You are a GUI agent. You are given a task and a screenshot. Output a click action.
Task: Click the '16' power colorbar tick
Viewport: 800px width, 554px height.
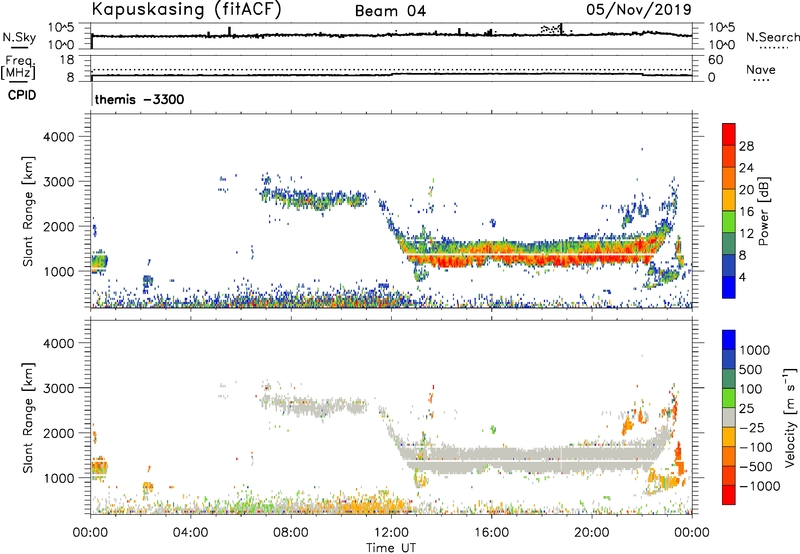pos(746,212)
